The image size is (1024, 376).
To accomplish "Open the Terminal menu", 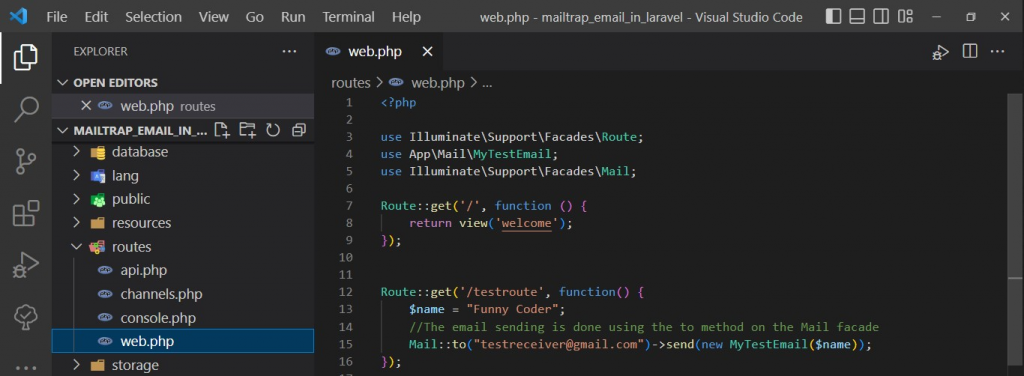I will coord(349,17).
